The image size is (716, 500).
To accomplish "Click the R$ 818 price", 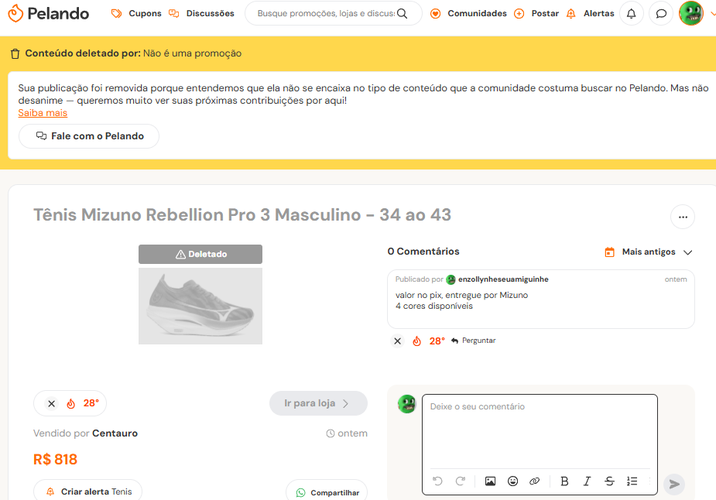I will pyautogui.click(x=55, y=459).
